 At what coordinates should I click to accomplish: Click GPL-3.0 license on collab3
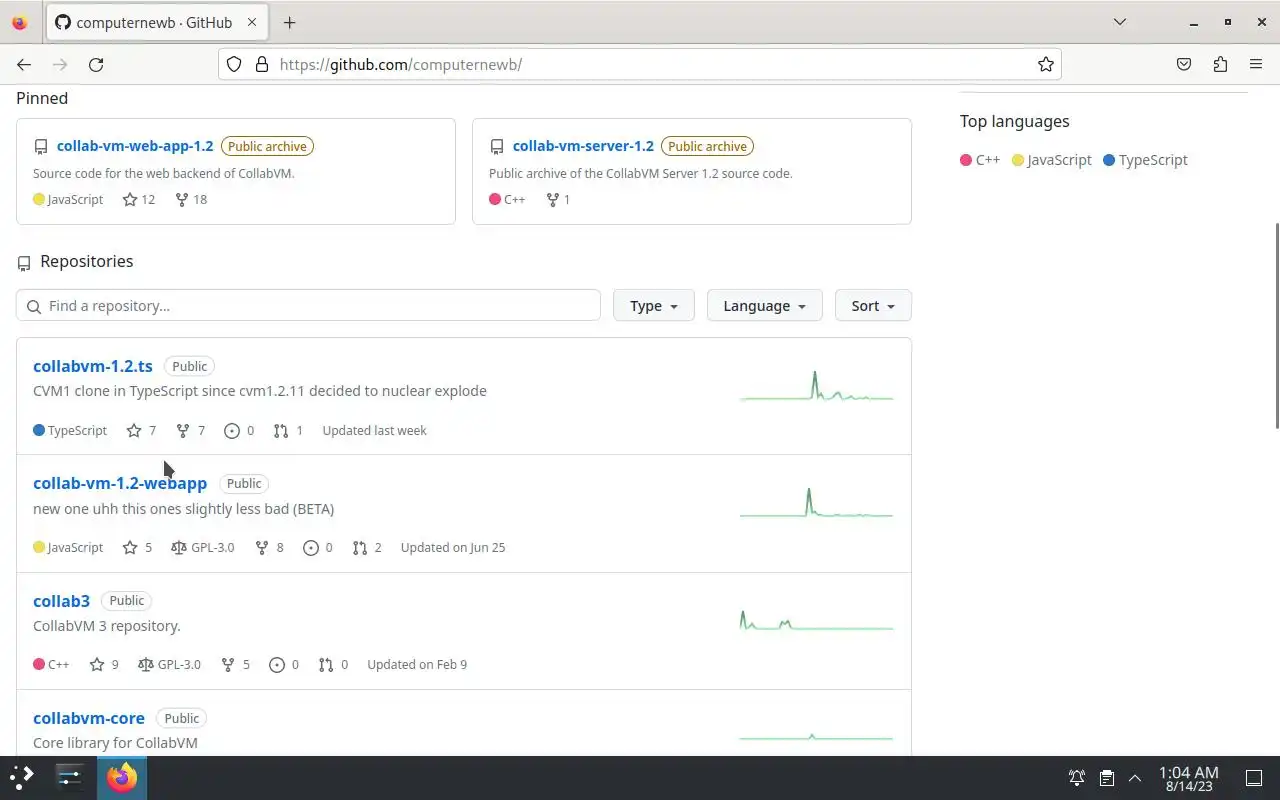(x=169, y=664)
